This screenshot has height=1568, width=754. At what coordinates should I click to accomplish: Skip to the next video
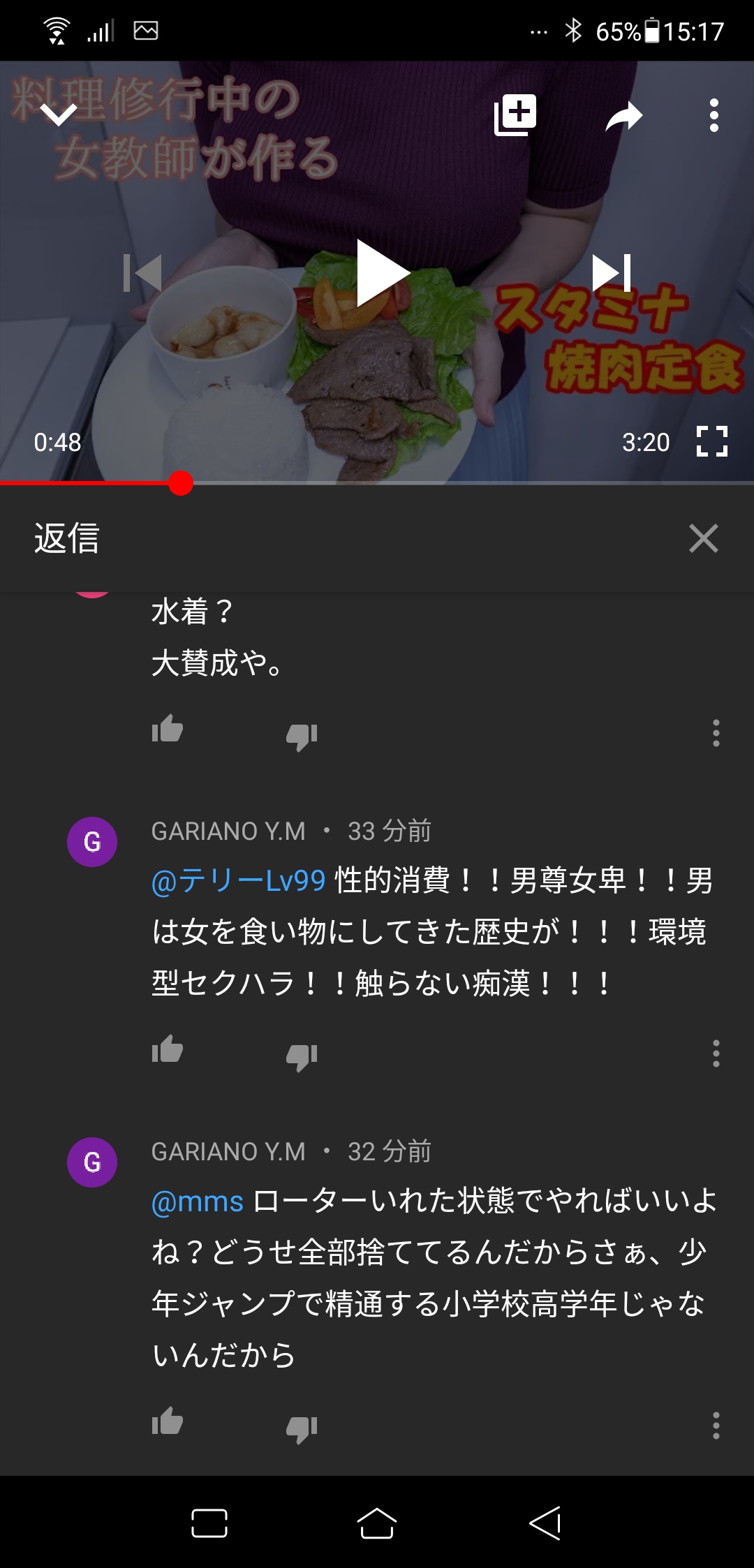(612, 272)
